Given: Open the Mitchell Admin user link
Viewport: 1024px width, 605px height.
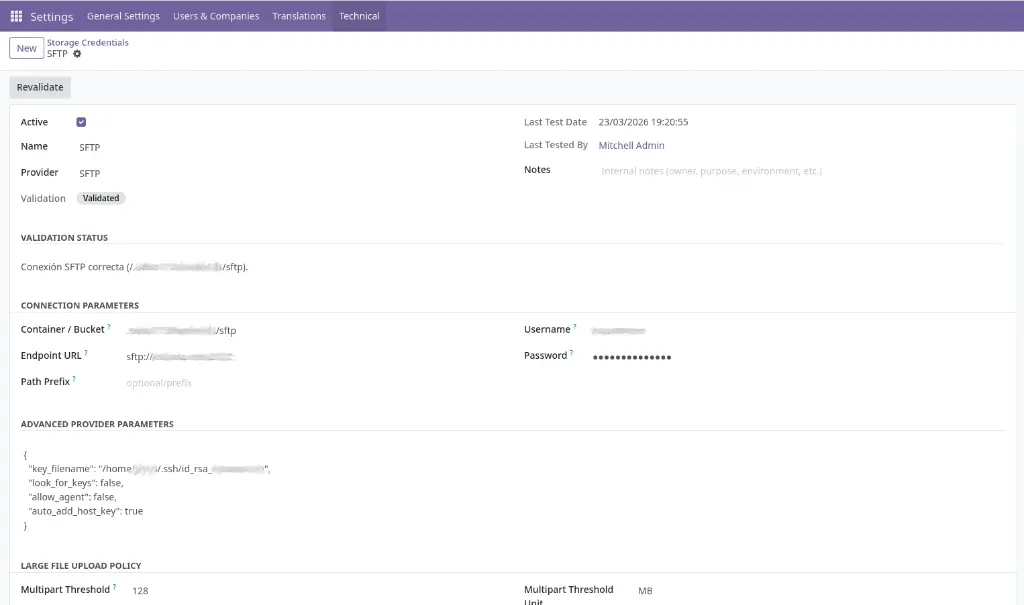Looking at the screenshot, I should coord(631,146).
